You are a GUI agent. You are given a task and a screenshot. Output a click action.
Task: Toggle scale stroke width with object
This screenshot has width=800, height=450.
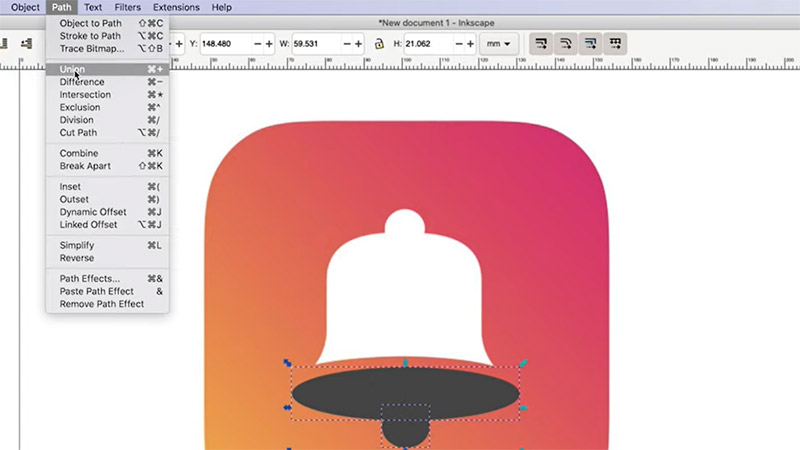point(541,44)
